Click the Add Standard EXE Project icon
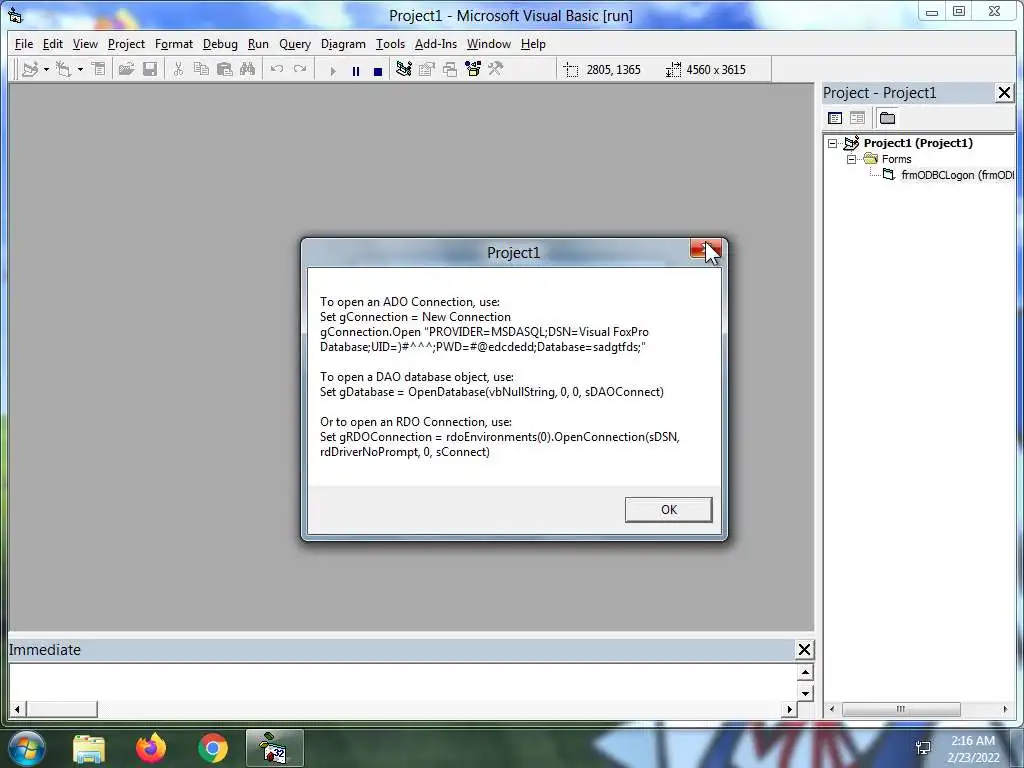This screenshot has width=1024, height=768. pos(30,69)
